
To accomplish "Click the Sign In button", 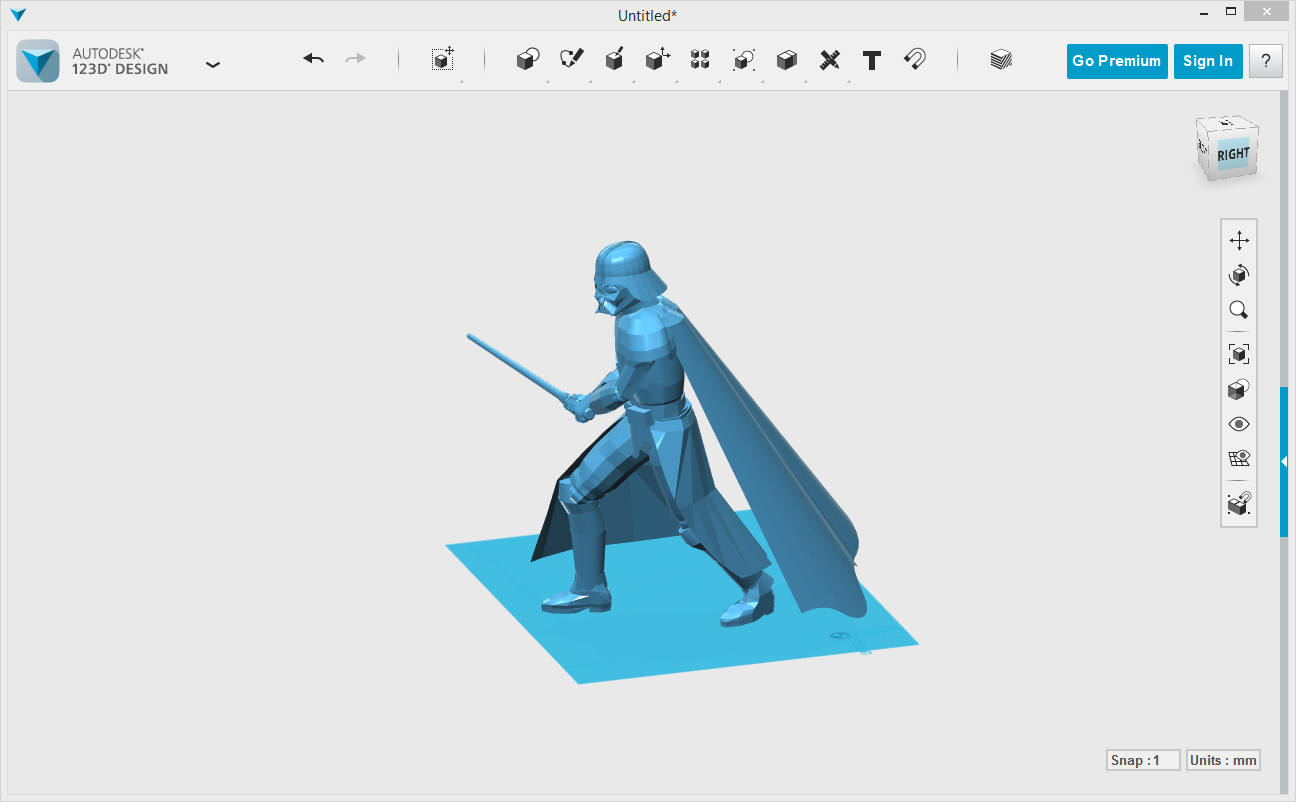I will click(1207, 61).
